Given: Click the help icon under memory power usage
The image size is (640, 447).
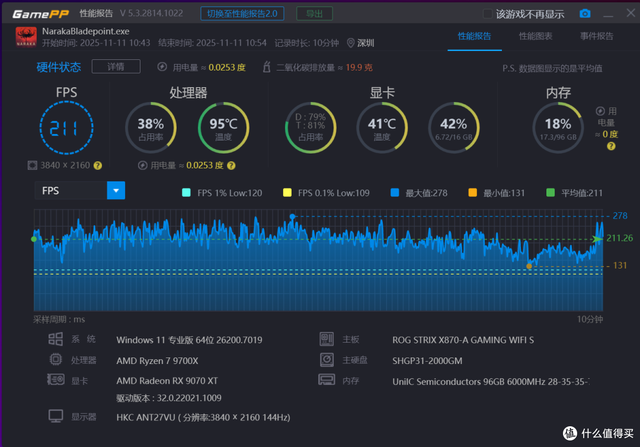Looking at the screenshot, I should [611, 146].
